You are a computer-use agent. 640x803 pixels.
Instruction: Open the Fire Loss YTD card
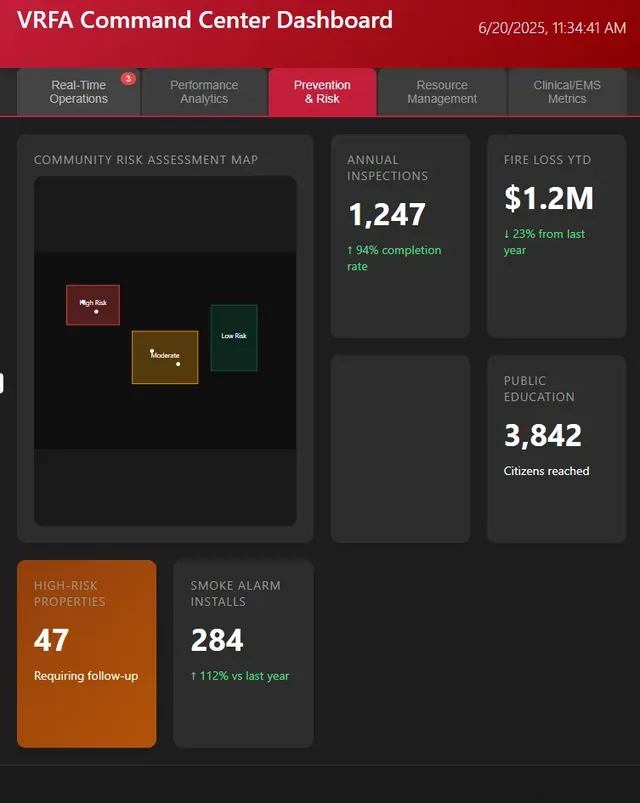(x=557, y=236)
